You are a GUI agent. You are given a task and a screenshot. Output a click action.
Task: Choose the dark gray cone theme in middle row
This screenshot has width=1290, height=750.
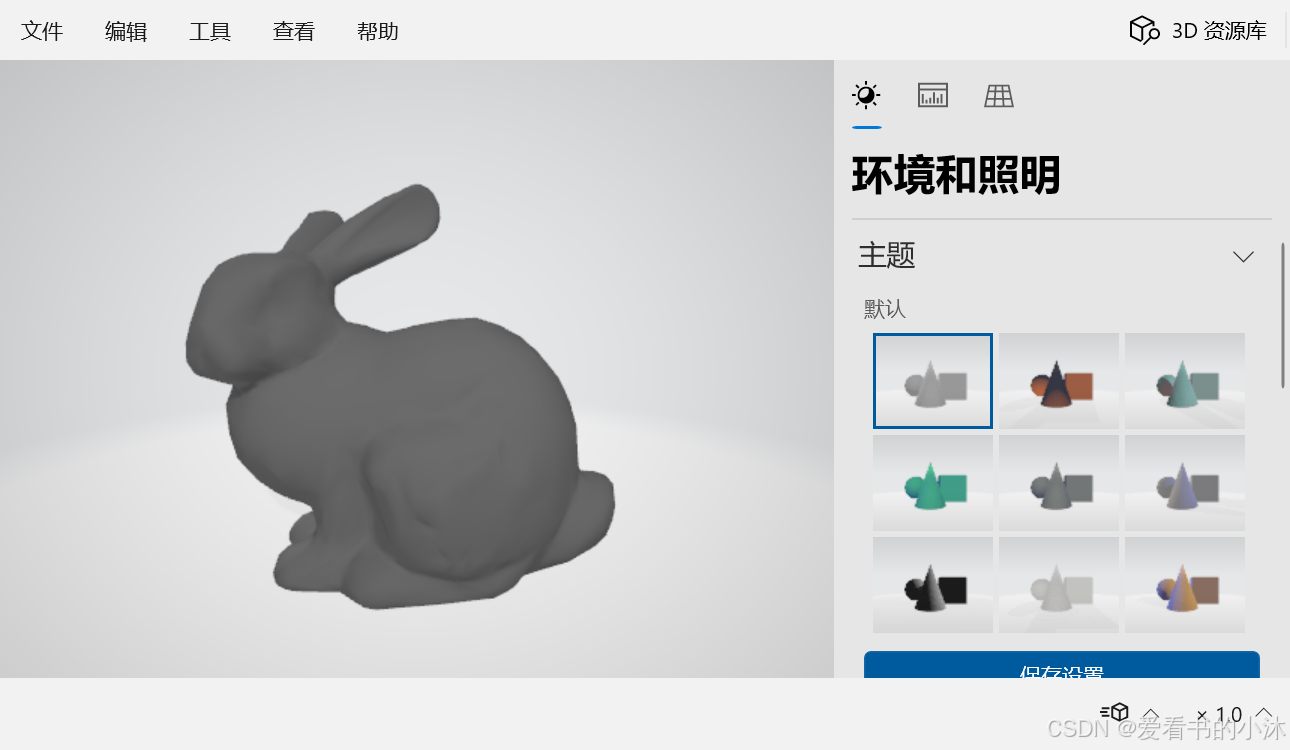tap(1059, 483)
